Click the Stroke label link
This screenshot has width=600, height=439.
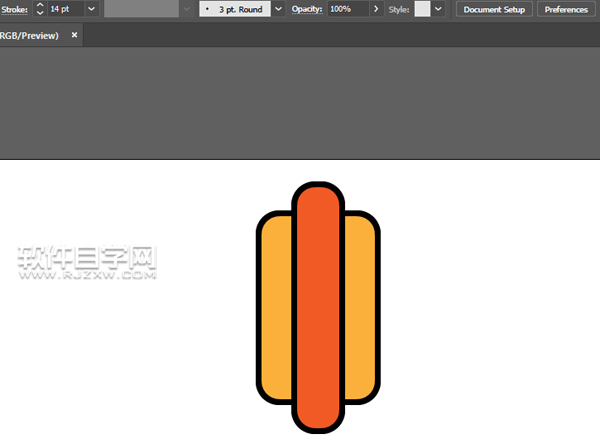click(14, 9)
